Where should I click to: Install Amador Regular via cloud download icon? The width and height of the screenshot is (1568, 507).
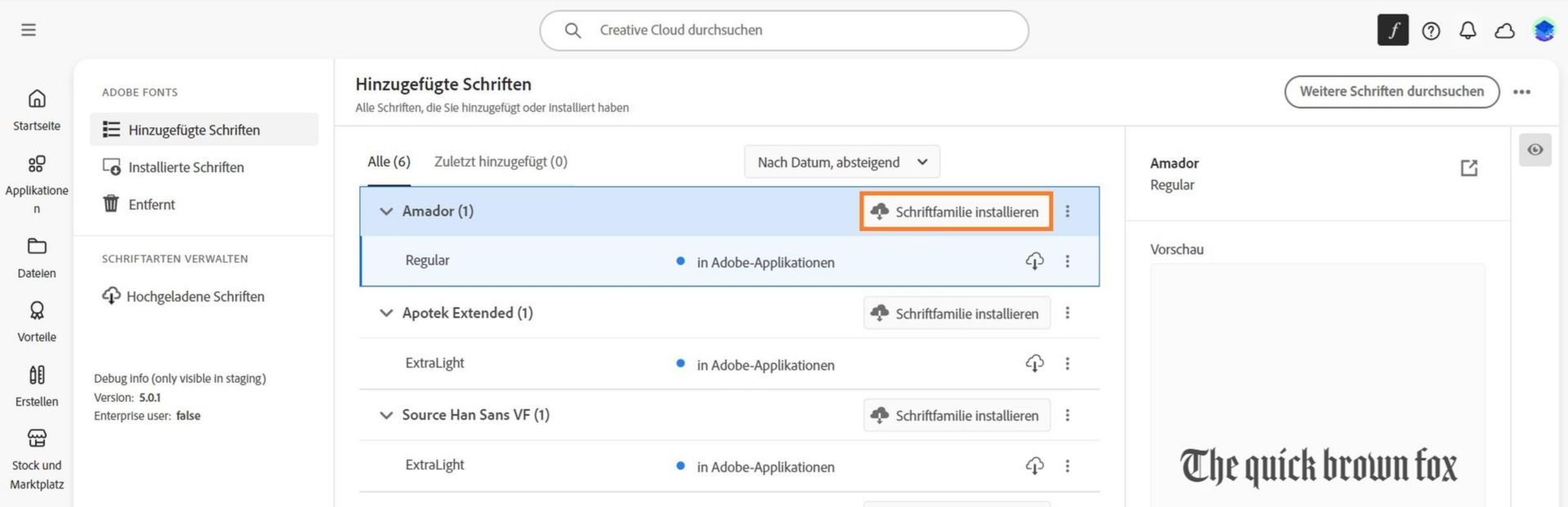coord(1035,261)
